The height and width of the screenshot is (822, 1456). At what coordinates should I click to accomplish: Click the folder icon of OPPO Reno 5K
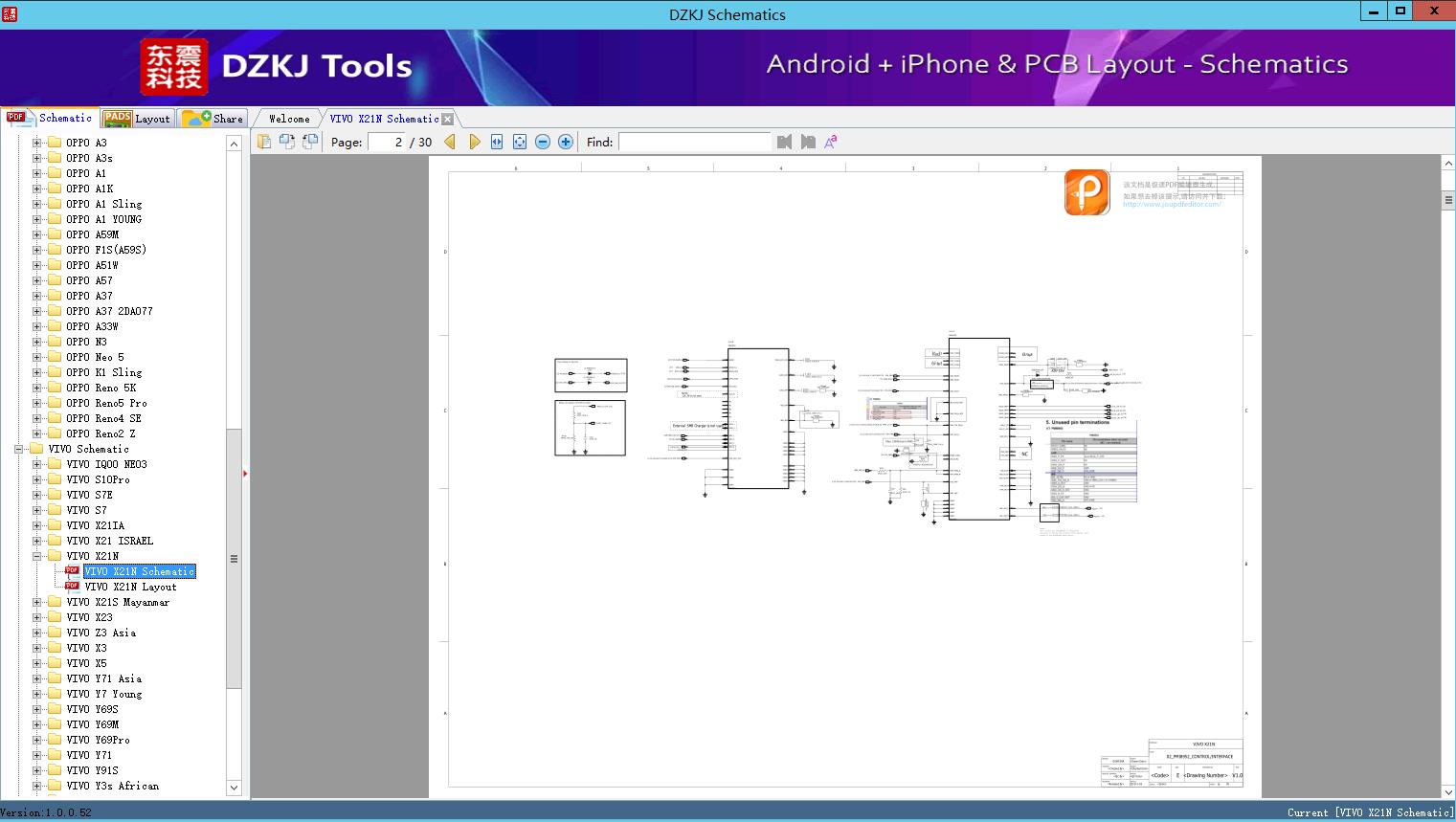pyautogui.click(x=55, y=388)
